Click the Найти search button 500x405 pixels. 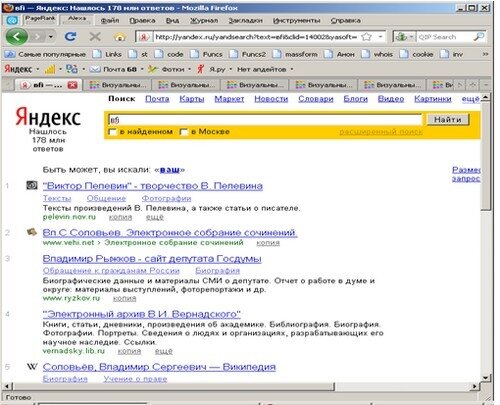coord(448,119)
